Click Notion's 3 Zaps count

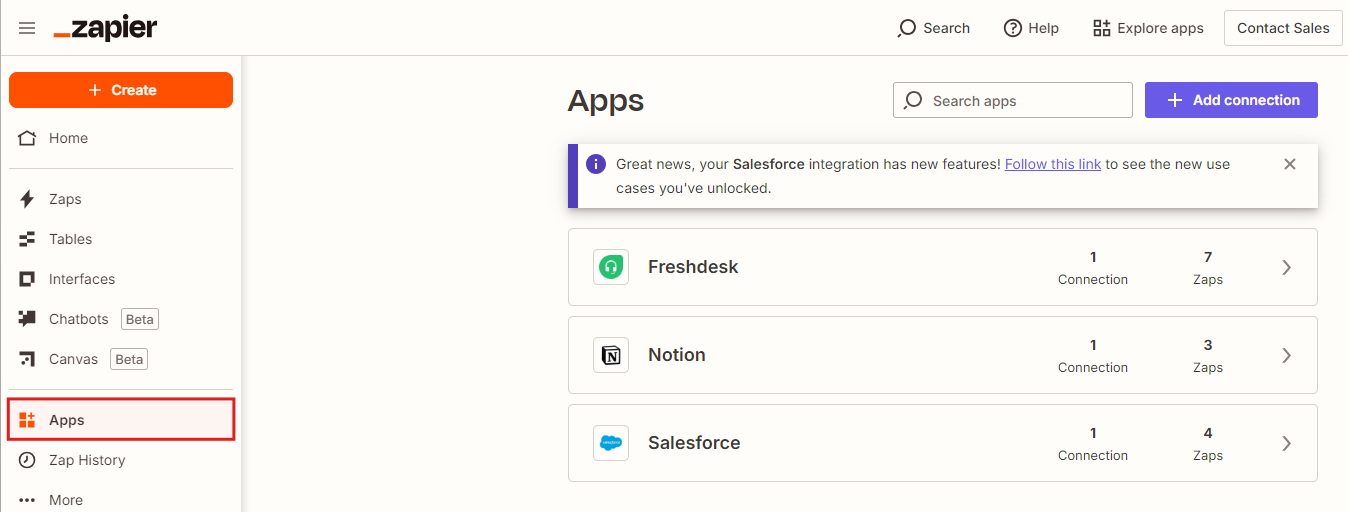click(1208, 356)
